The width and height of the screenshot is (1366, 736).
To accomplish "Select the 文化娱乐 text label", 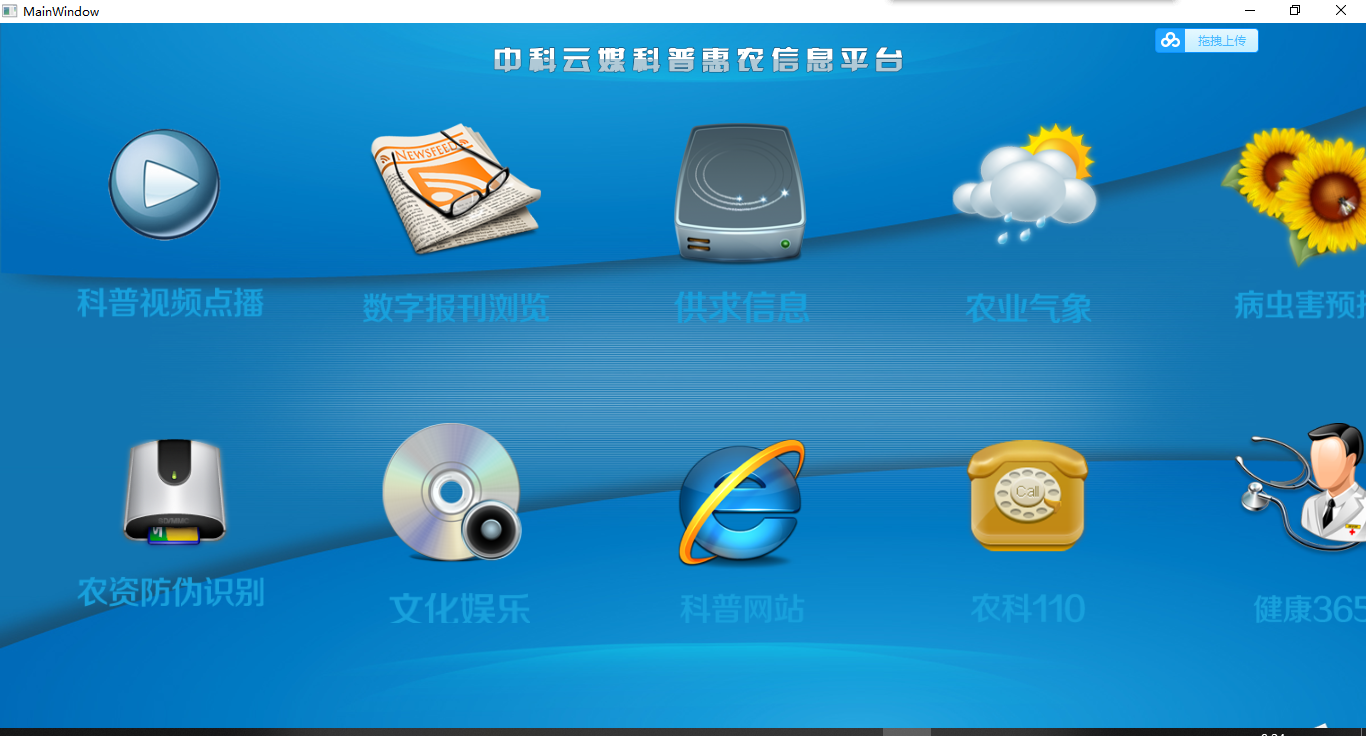I will [459, 608].
